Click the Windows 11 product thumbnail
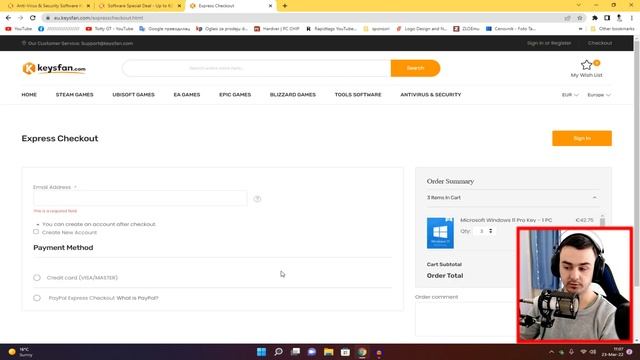The height and width of the screenshot is (360, 640). pyautogui.click(x=440, y=233)
